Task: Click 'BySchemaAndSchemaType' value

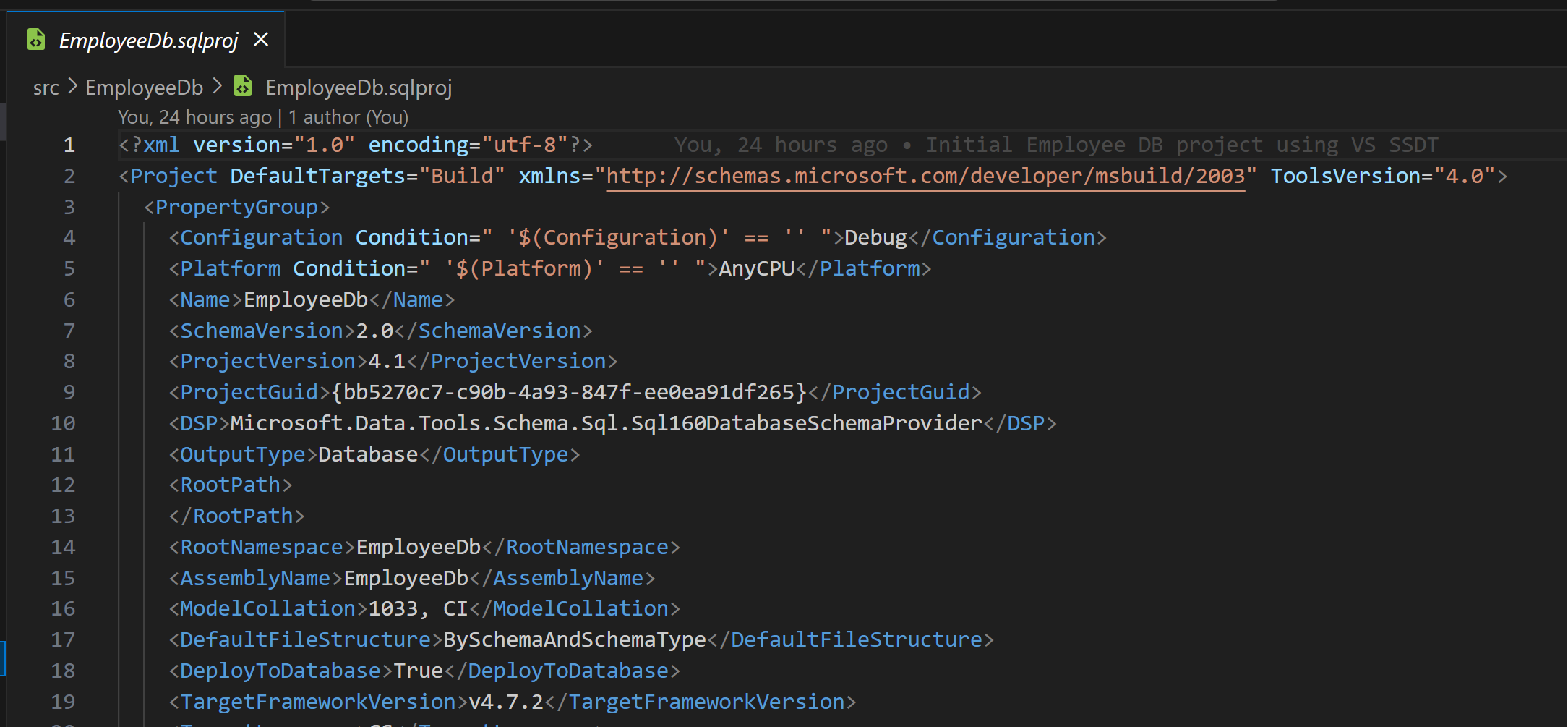Action: [575, 639]
